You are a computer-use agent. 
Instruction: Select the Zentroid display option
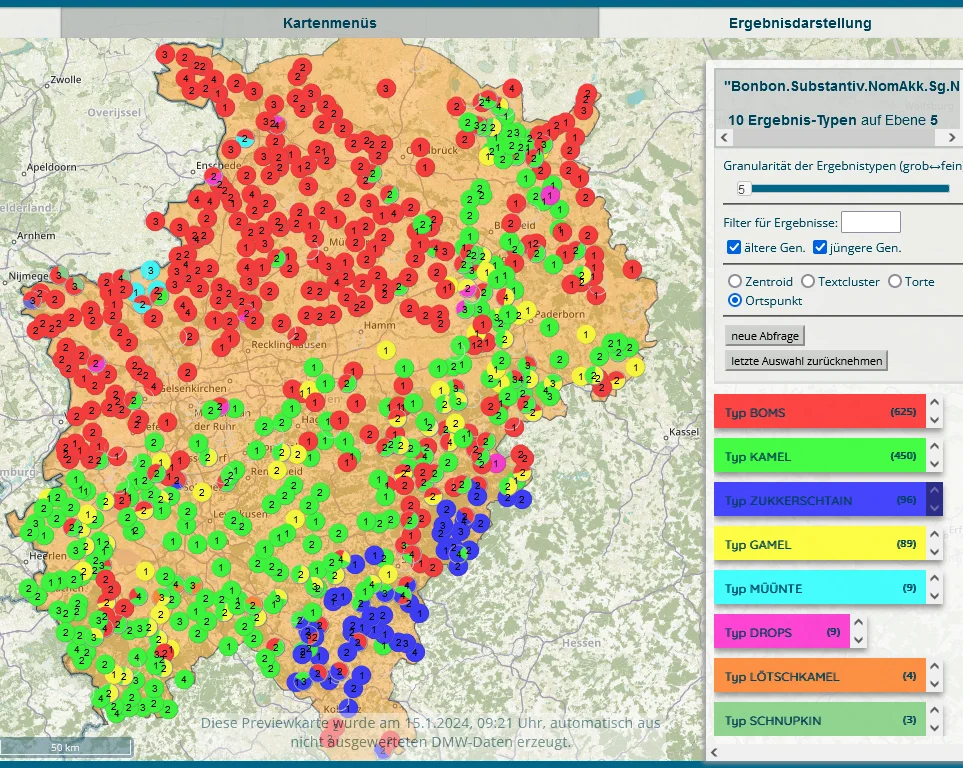point(735,282)
